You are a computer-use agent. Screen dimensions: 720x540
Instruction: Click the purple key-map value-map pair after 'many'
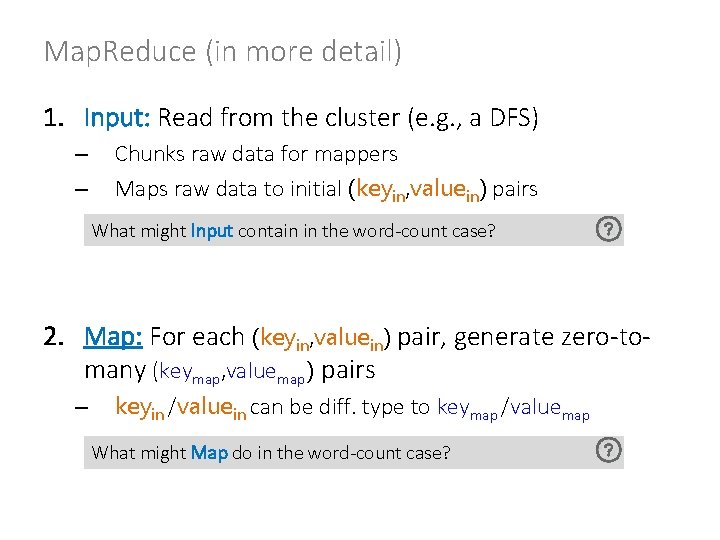(x=233, y=372)
